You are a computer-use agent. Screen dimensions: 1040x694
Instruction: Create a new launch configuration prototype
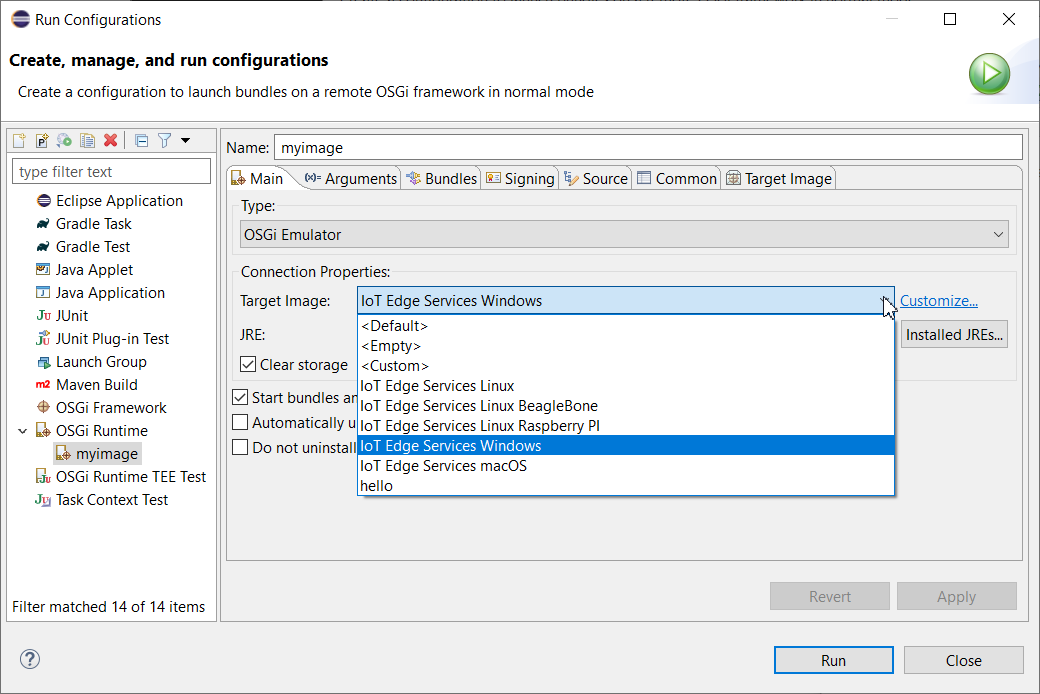click(42, 140)
